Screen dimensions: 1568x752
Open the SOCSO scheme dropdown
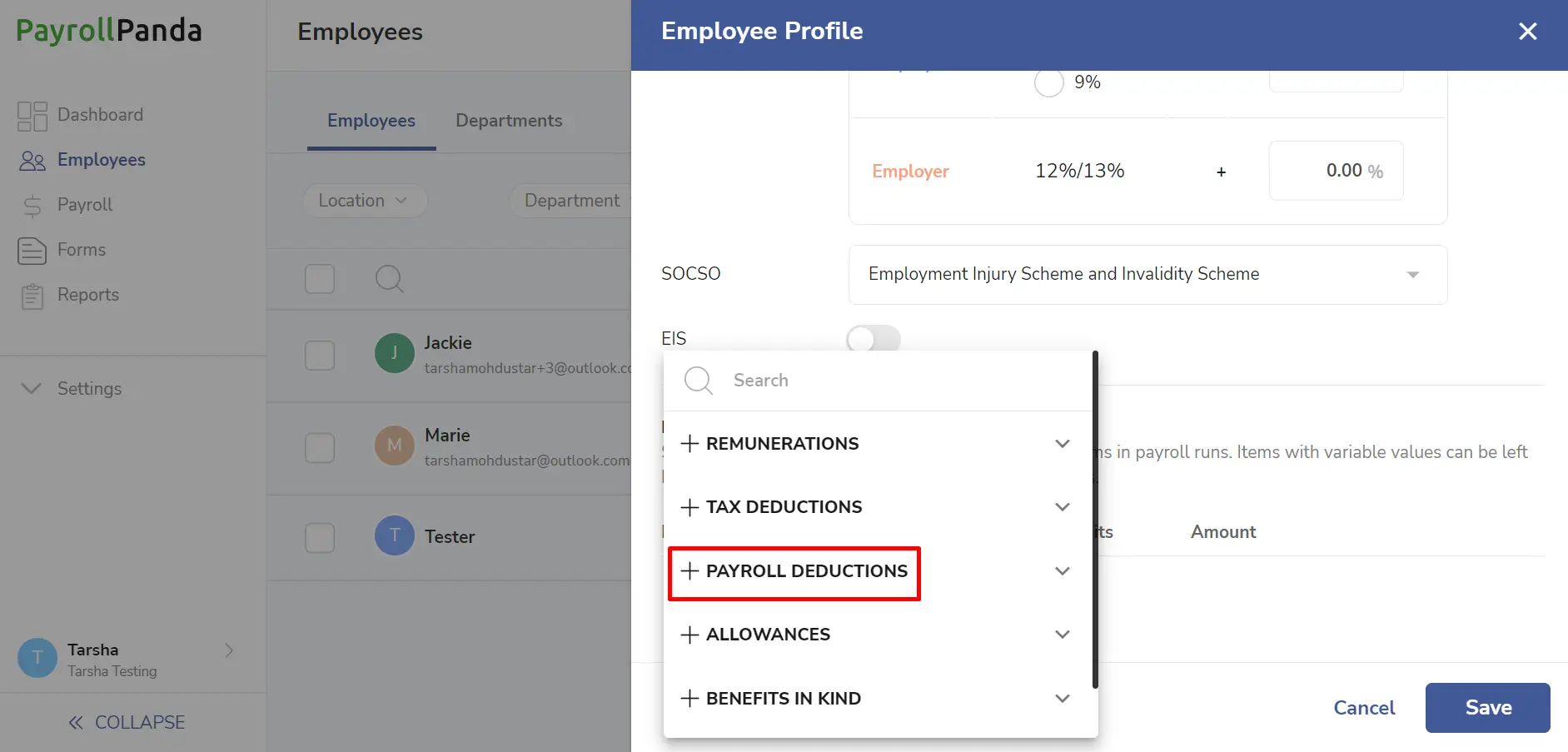point(1147,275)
